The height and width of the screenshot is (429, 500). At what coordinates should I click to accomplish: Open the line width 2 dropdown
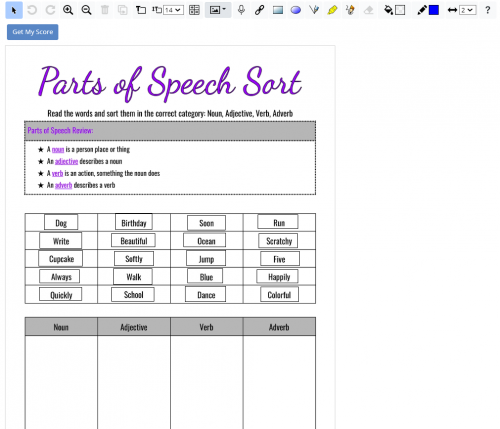tap(467, 10)
